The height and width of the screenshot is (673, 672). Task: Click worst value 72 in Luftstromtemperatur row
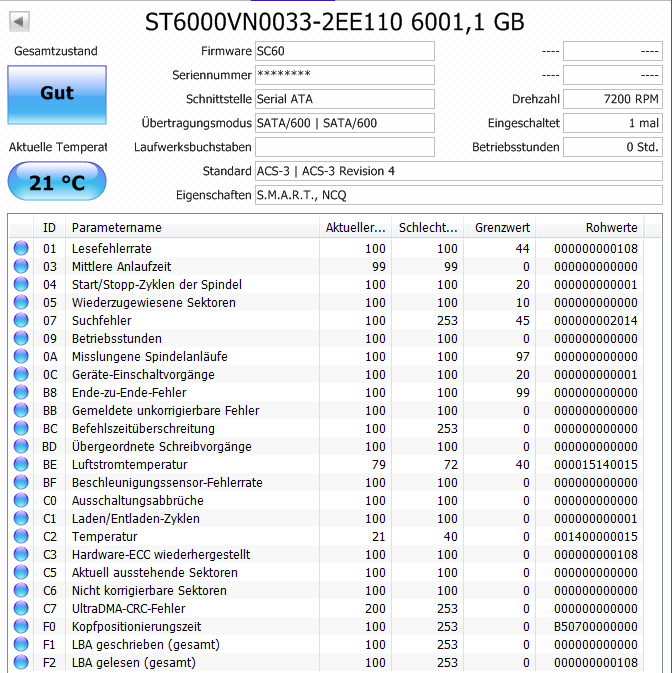tap(451, 465)
